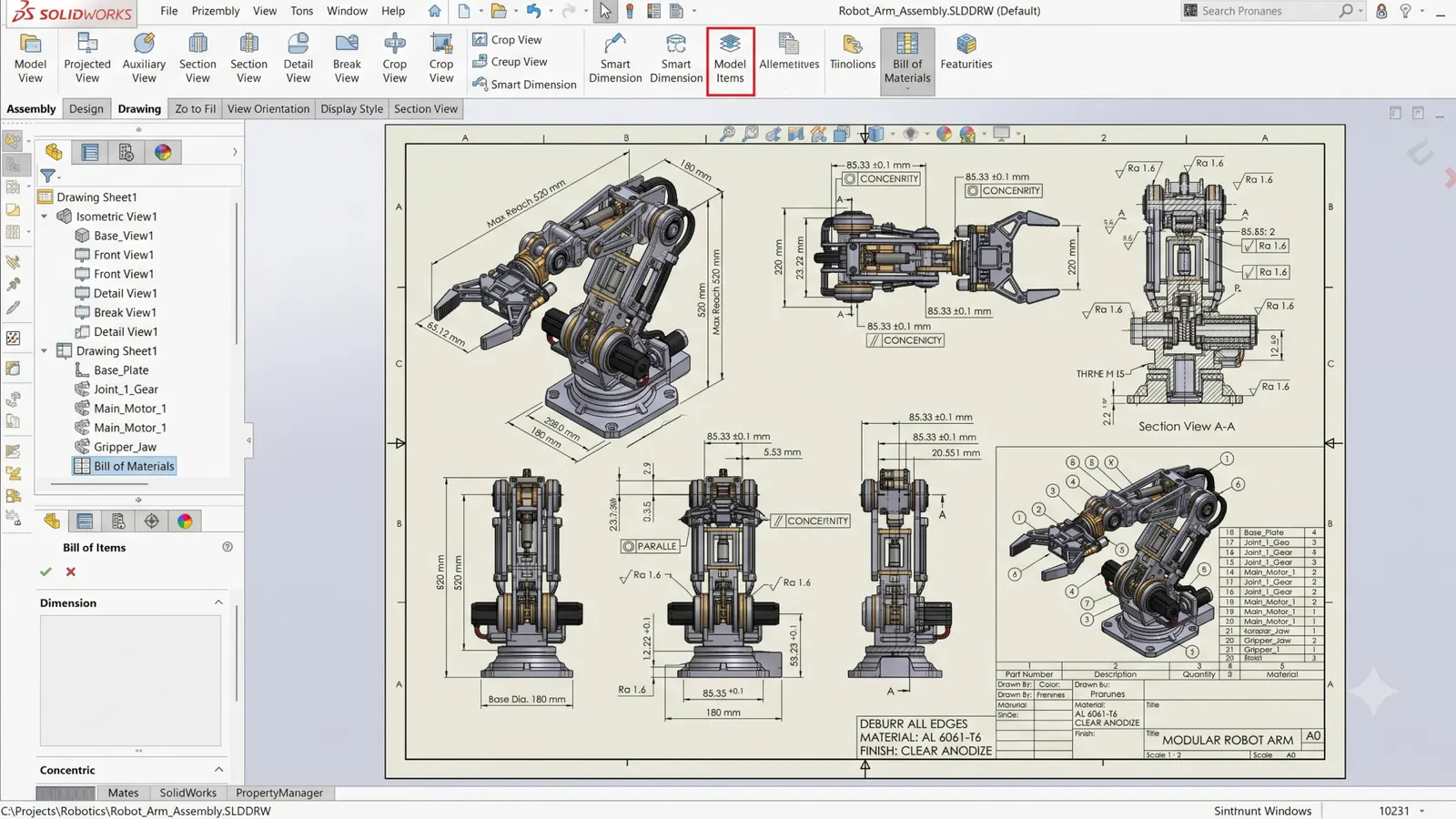Open the Help menu
The image size is (1456, 819).
[x=393, y=11]
